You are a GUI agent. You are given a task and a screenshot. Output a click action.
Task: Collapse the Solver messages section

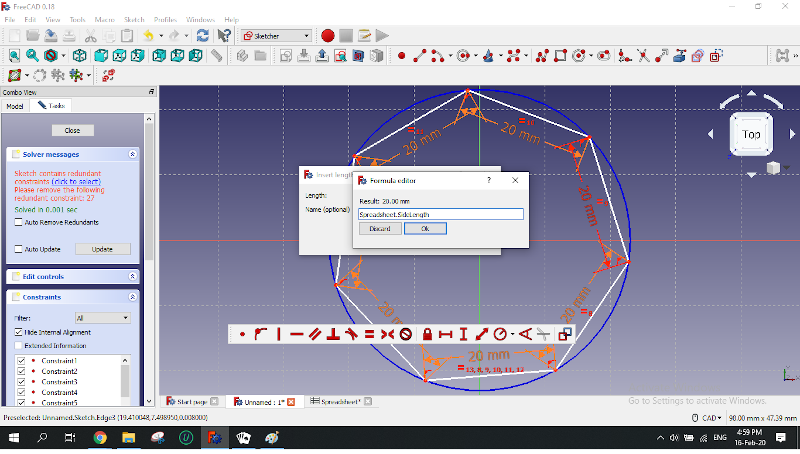[x=133, y=154]
